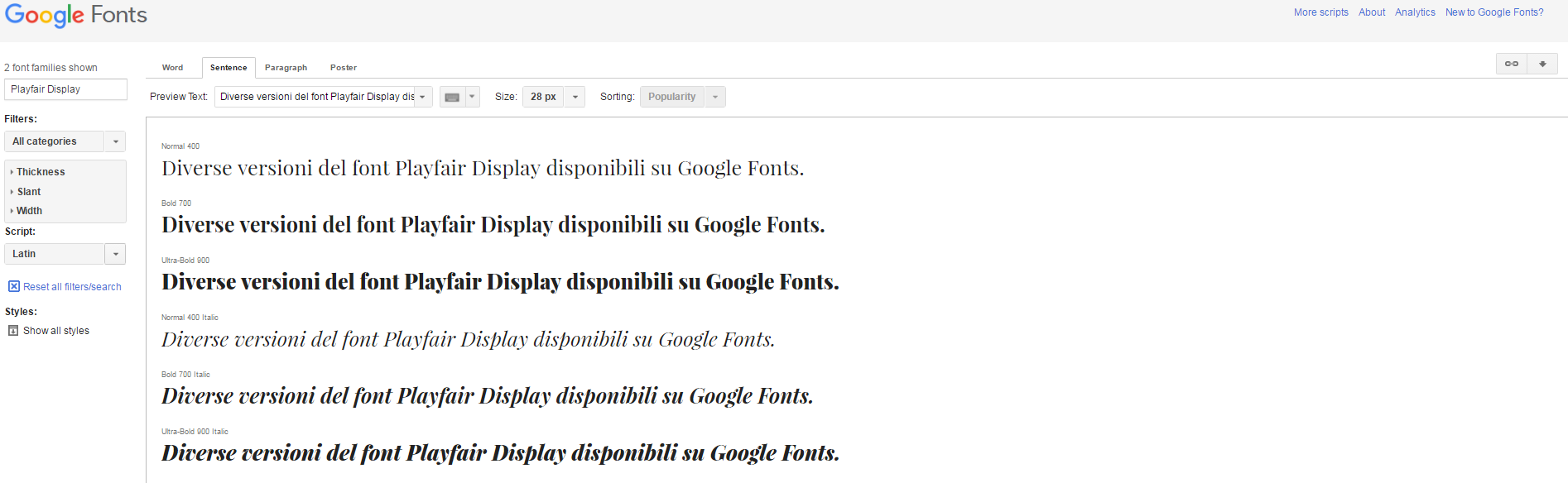Click the Google Fonts logo
Viewport: 1568px width, 483px height.
click(76, 16)
